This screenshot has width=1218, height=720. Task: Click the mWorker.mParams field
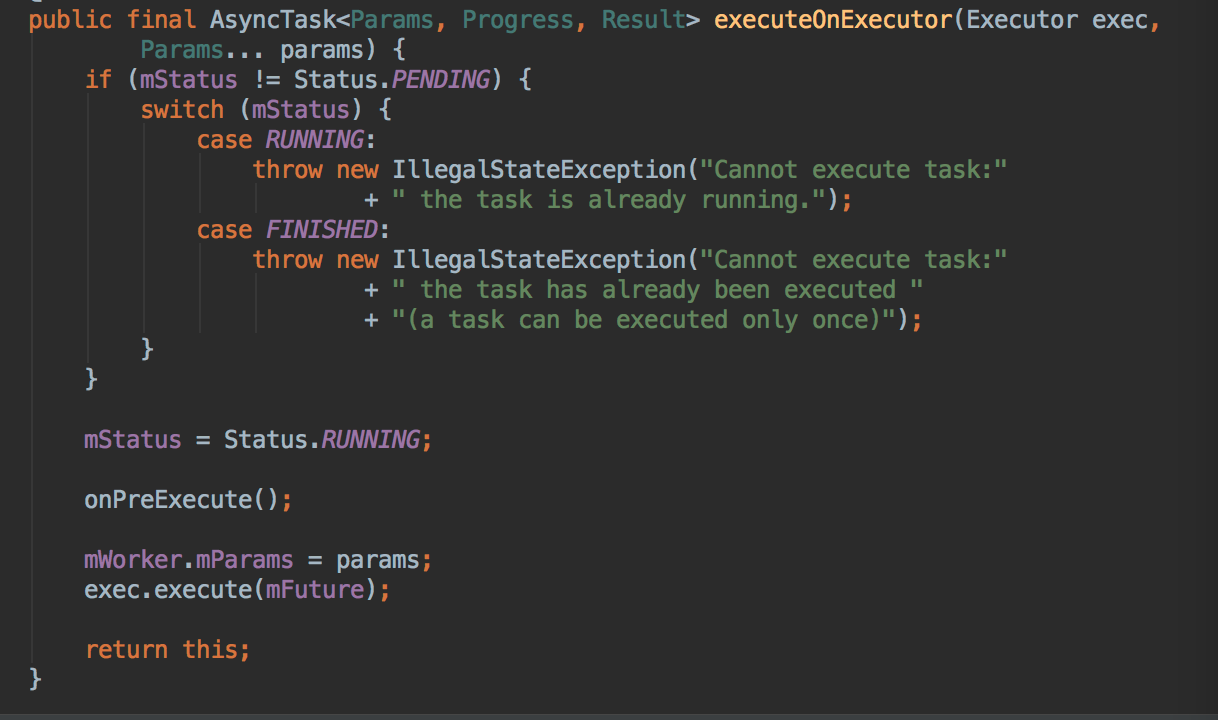point(189,559)
